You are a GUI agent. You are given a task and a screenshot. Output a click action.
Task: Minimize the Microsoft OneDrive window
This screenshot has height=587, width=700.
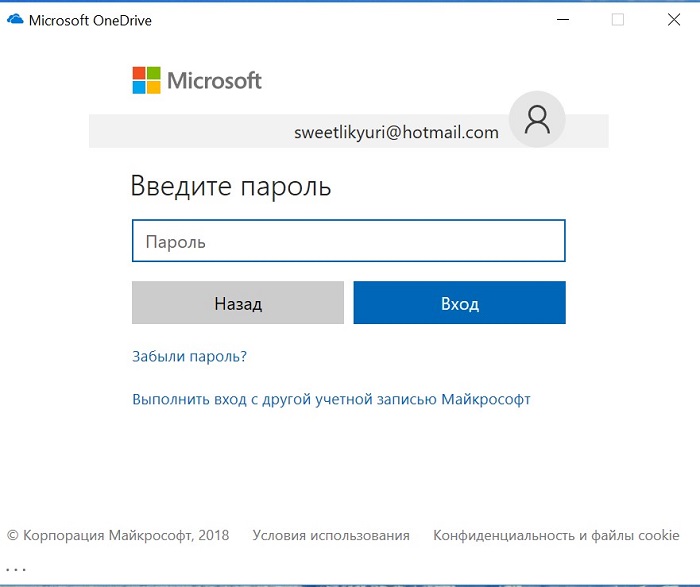pyautogui.click(x=563, y=20)
